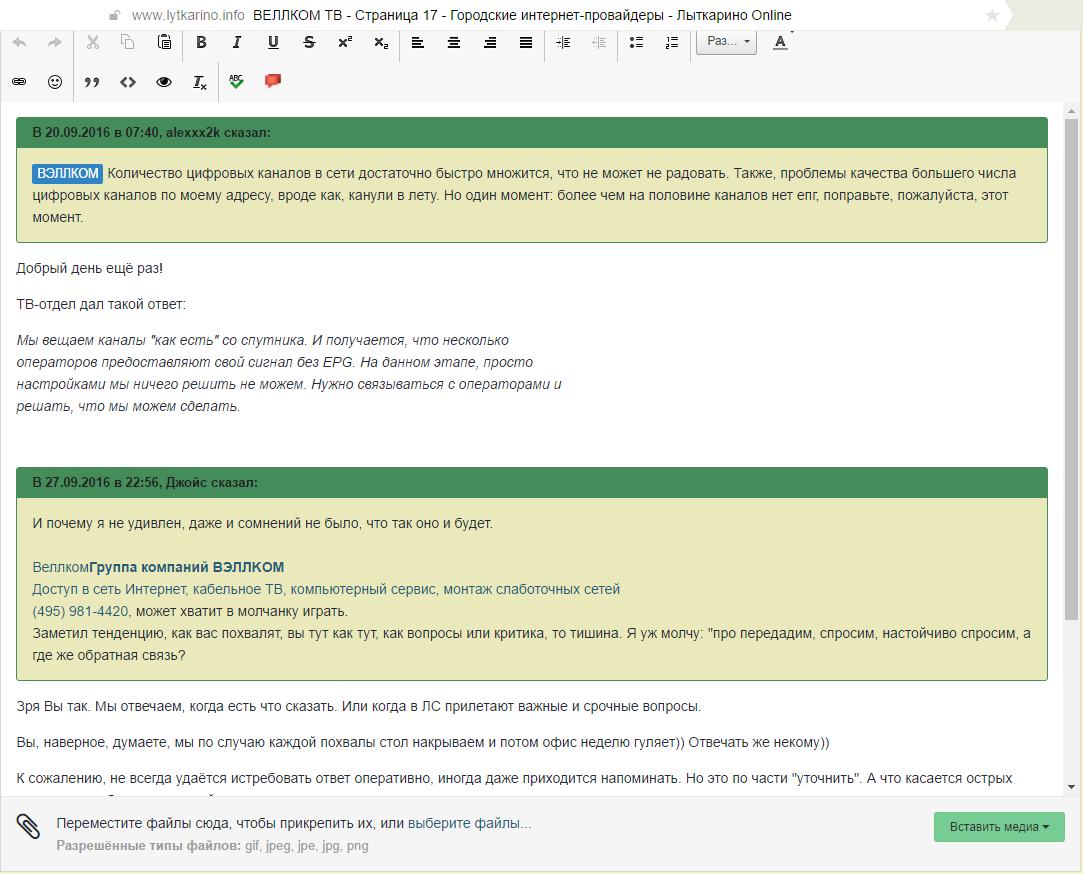1083x874 pixels.
Task: Toggle bold formatting
Action: coord(201,43)
